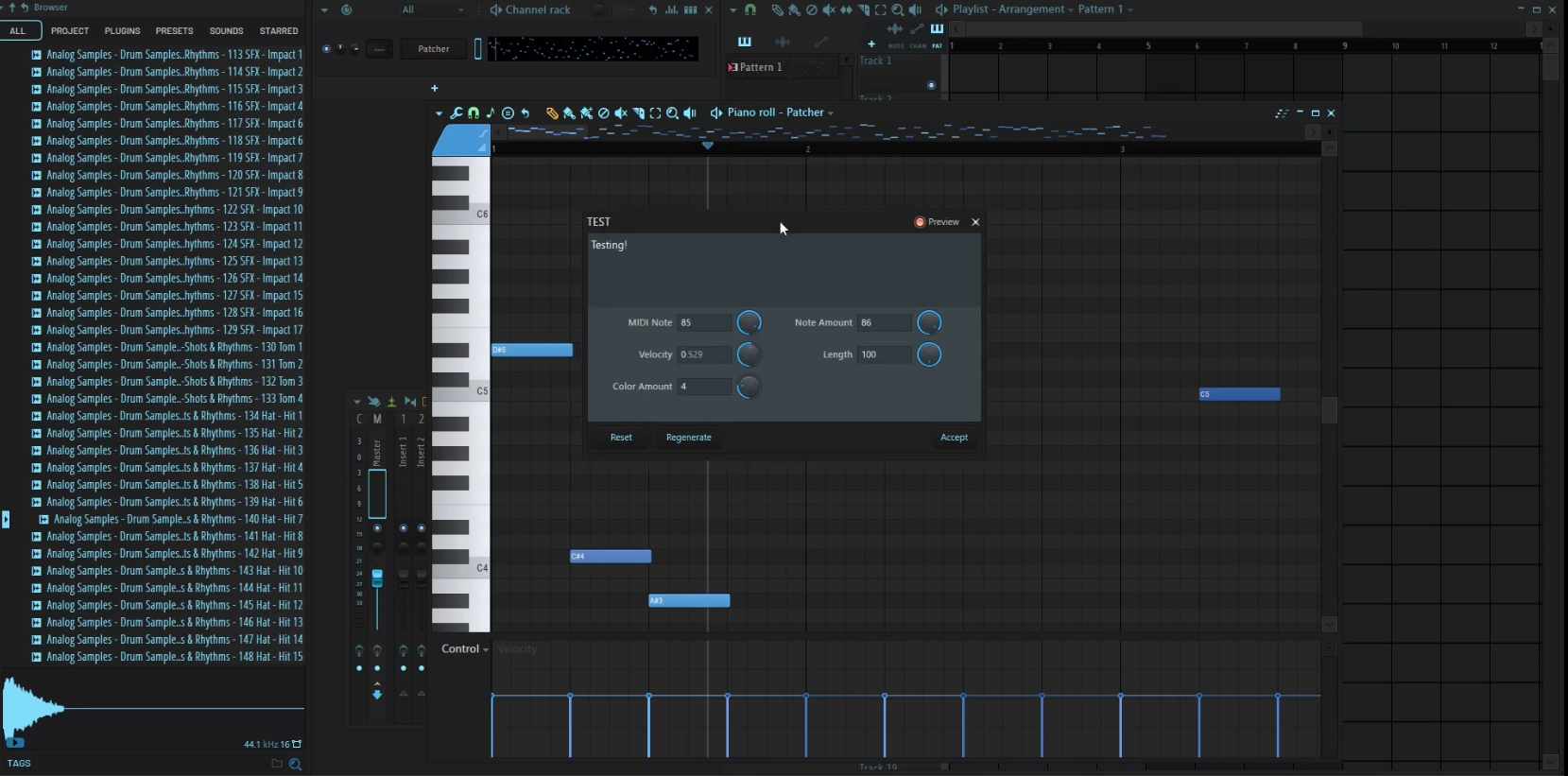Click the Note Amount knob
This screenshot has height=776, width=1568.
click(x=930, y=323)
